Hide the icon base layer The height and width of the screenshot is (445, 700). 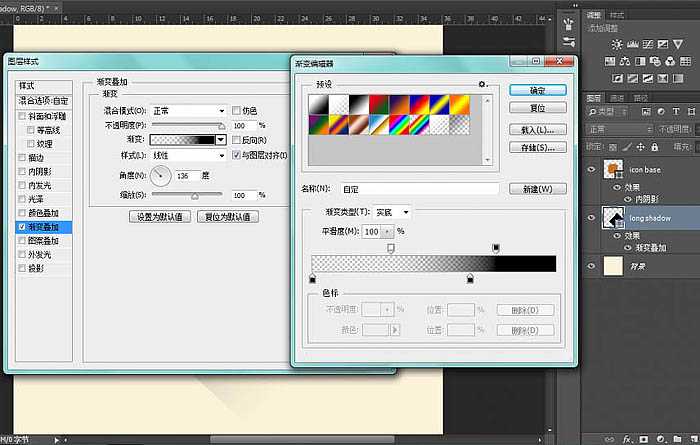click(593, 169)
